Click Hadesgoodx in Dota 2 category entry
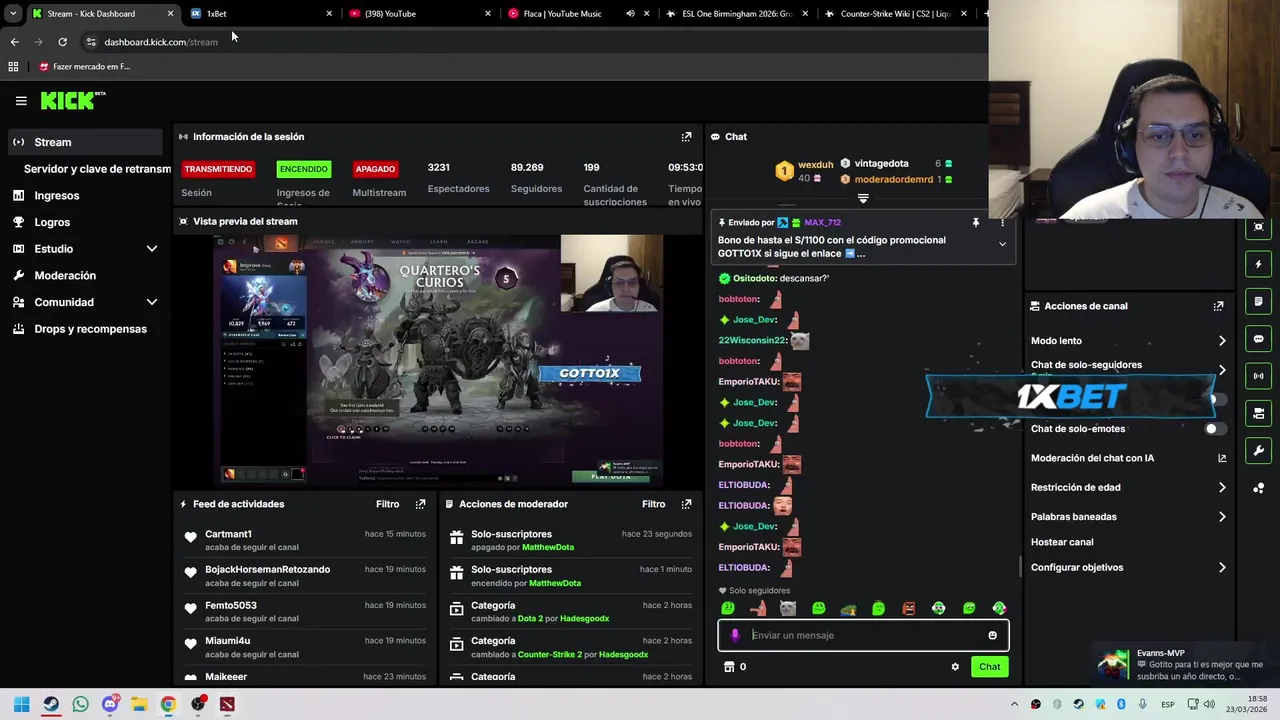This screenshot has width=1280, height=720. click(x=584, y=619)
